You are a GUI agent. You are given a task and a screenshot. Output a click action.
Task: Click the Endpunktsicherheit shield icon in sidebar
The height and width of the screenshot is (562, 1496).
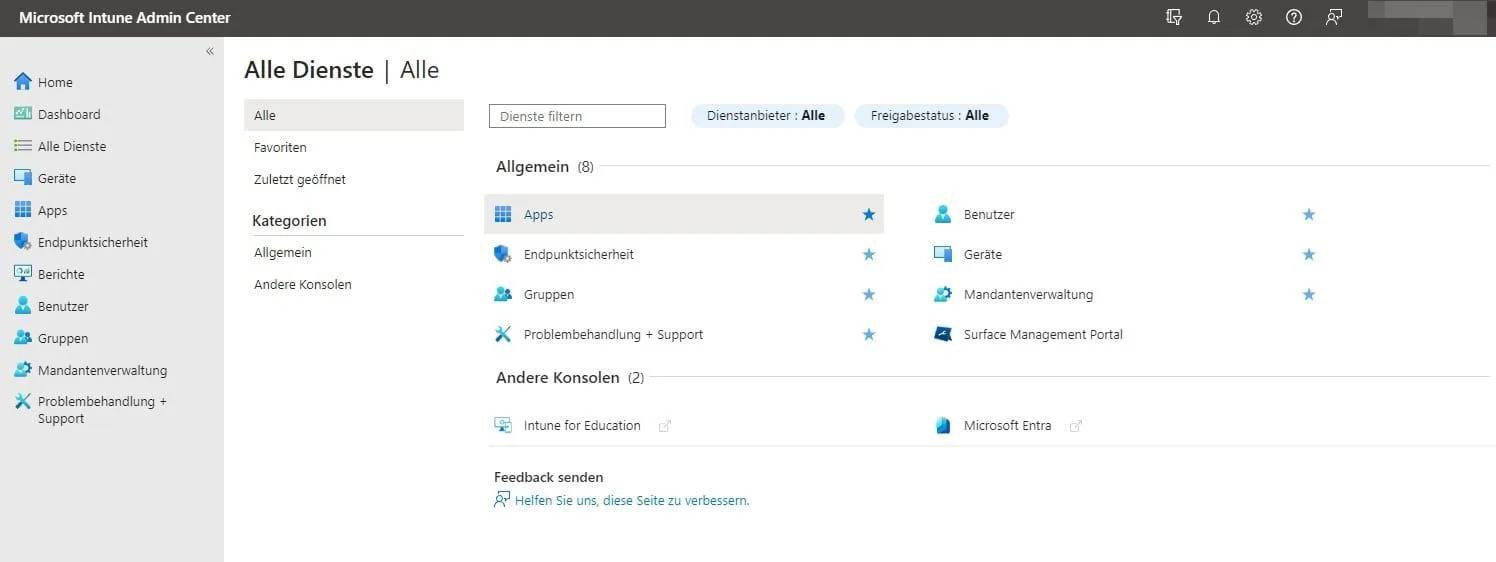pos(22,242)
